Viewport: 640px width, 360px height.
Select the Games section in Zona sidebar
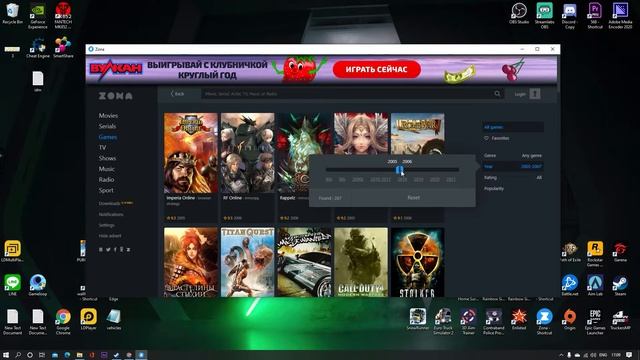[x=108, y=137]
